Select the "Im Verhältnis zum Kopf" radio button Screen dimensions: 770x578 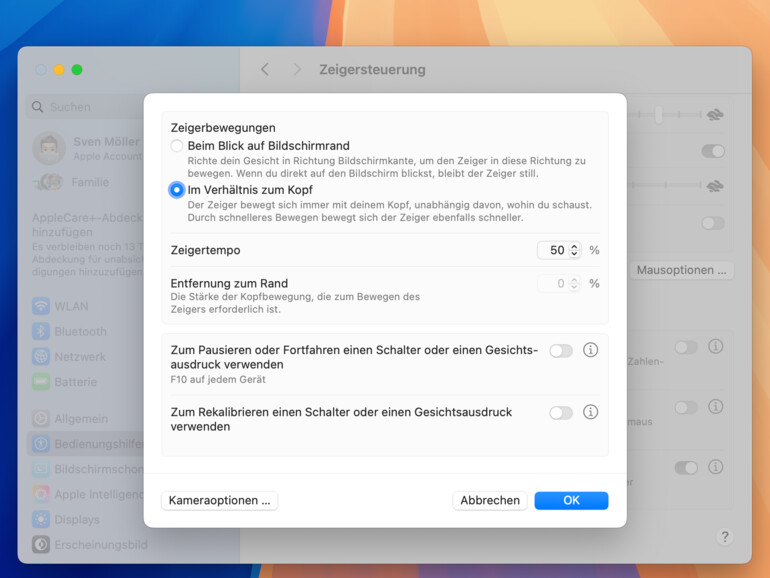[177, 190]
